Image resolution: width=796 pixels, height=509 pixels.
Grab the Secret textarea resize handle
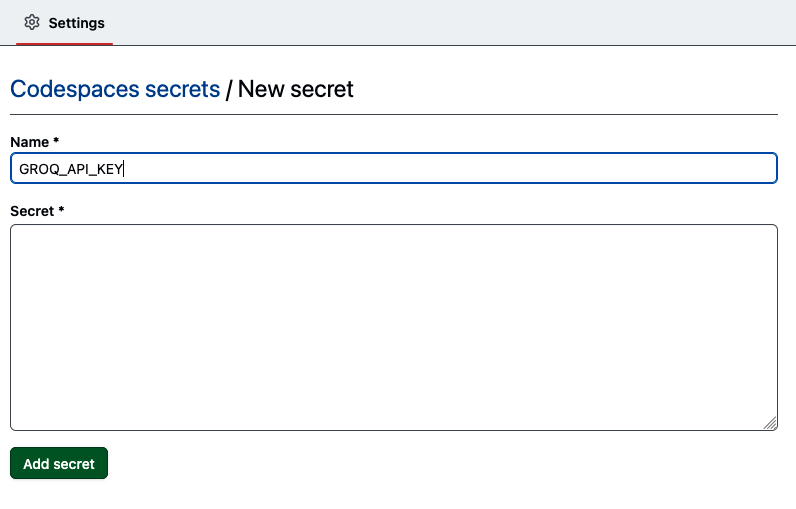[770, 423]
